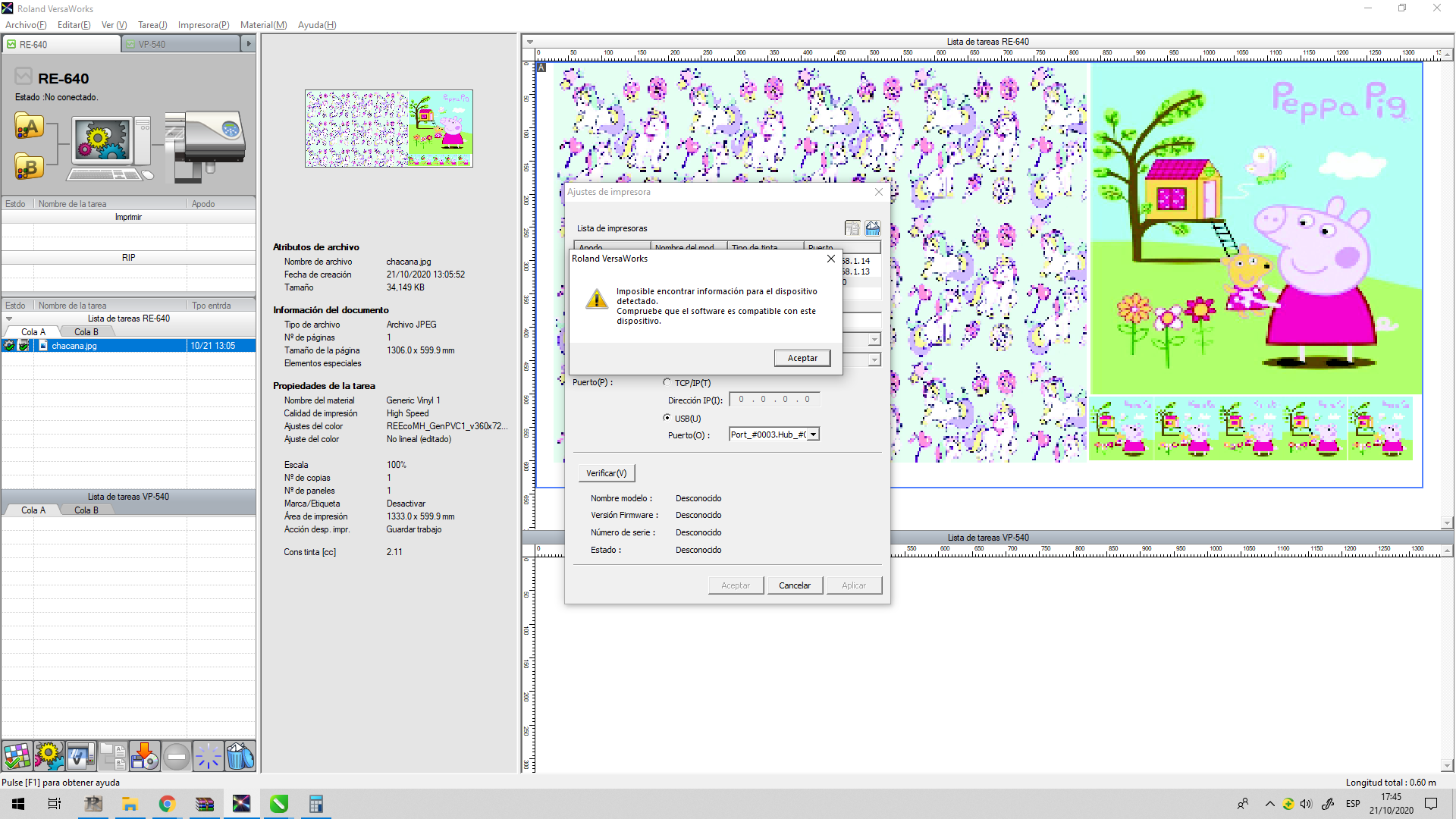Image resolution: width=1456 pixels, height=819 pixels.
Task: Click the delete printer trash icon in printer list
Action: (x=873, y=227)
